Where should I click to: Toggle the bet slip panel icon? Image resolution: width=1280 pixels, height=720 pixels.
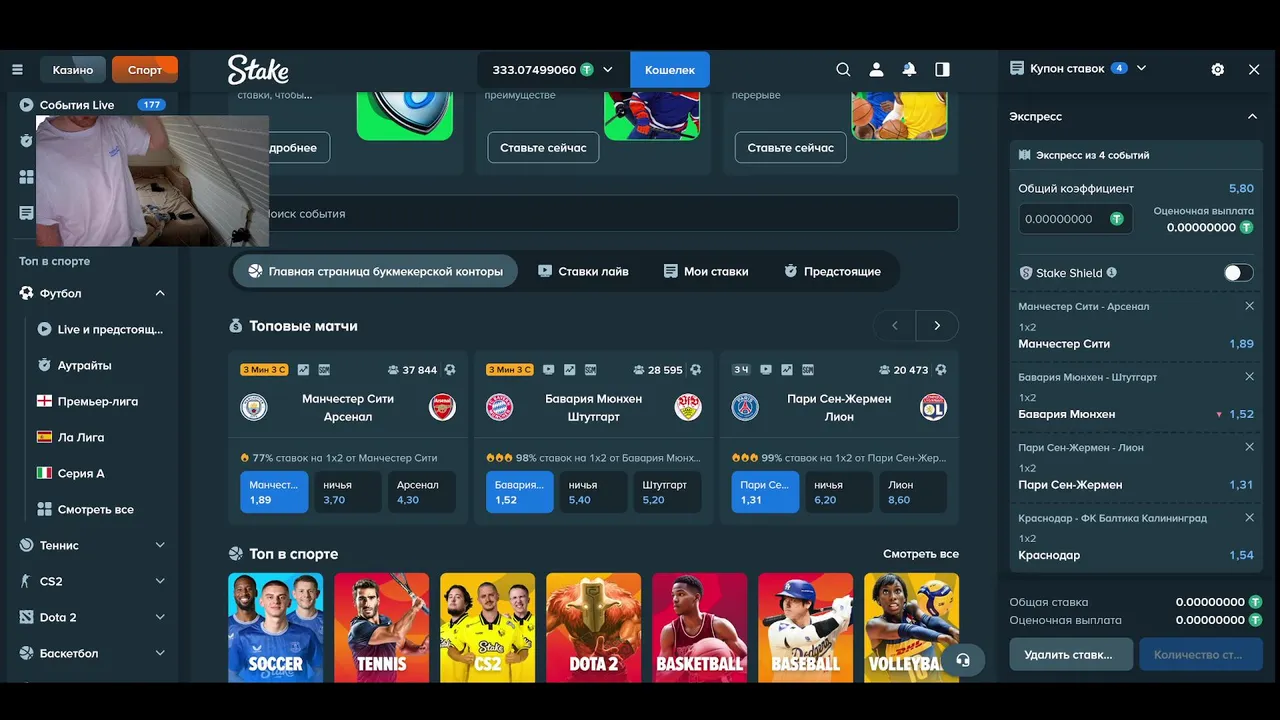[x=942, y=70]
